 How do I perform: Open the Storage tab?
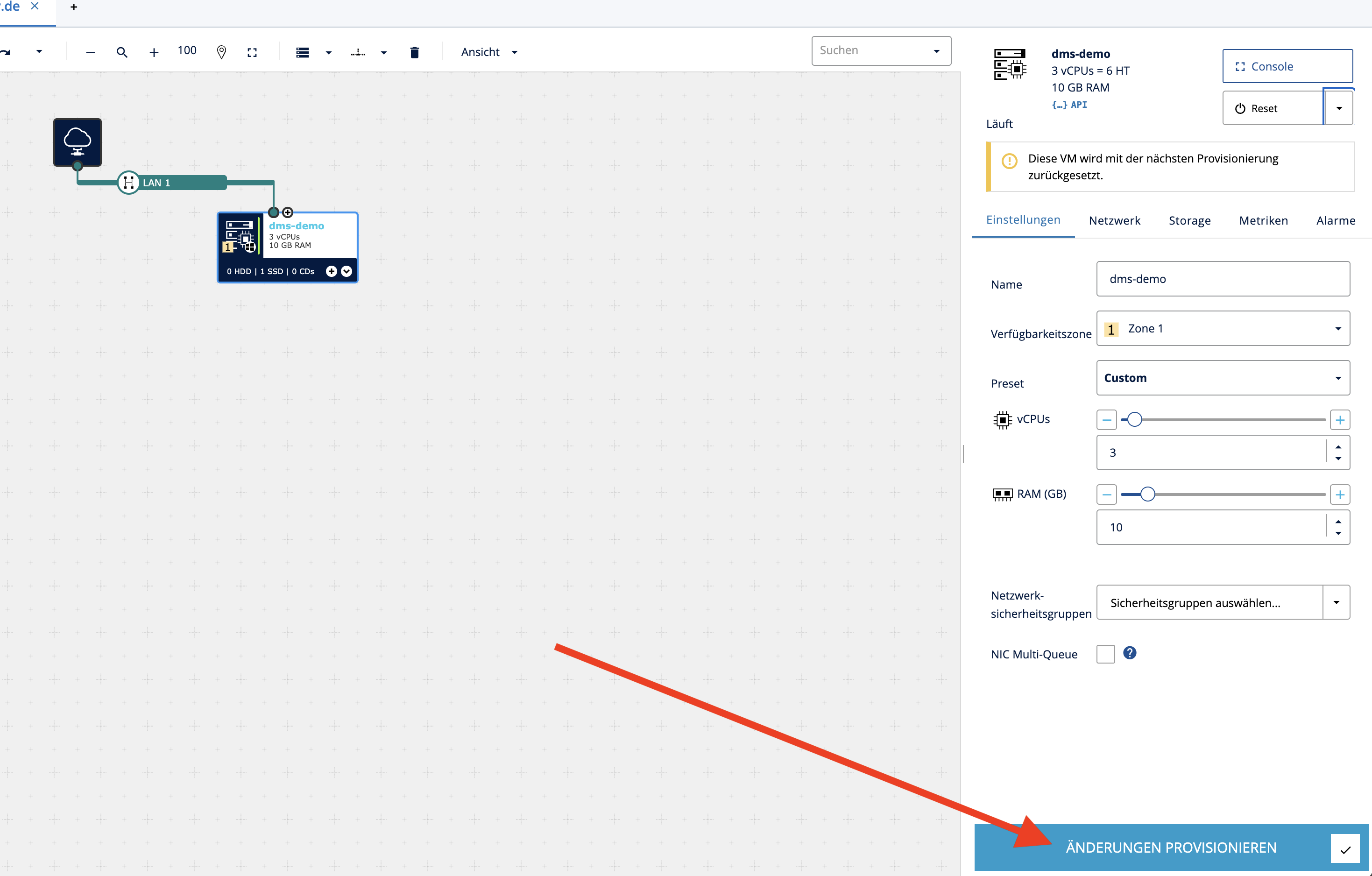click(1189, 220)
